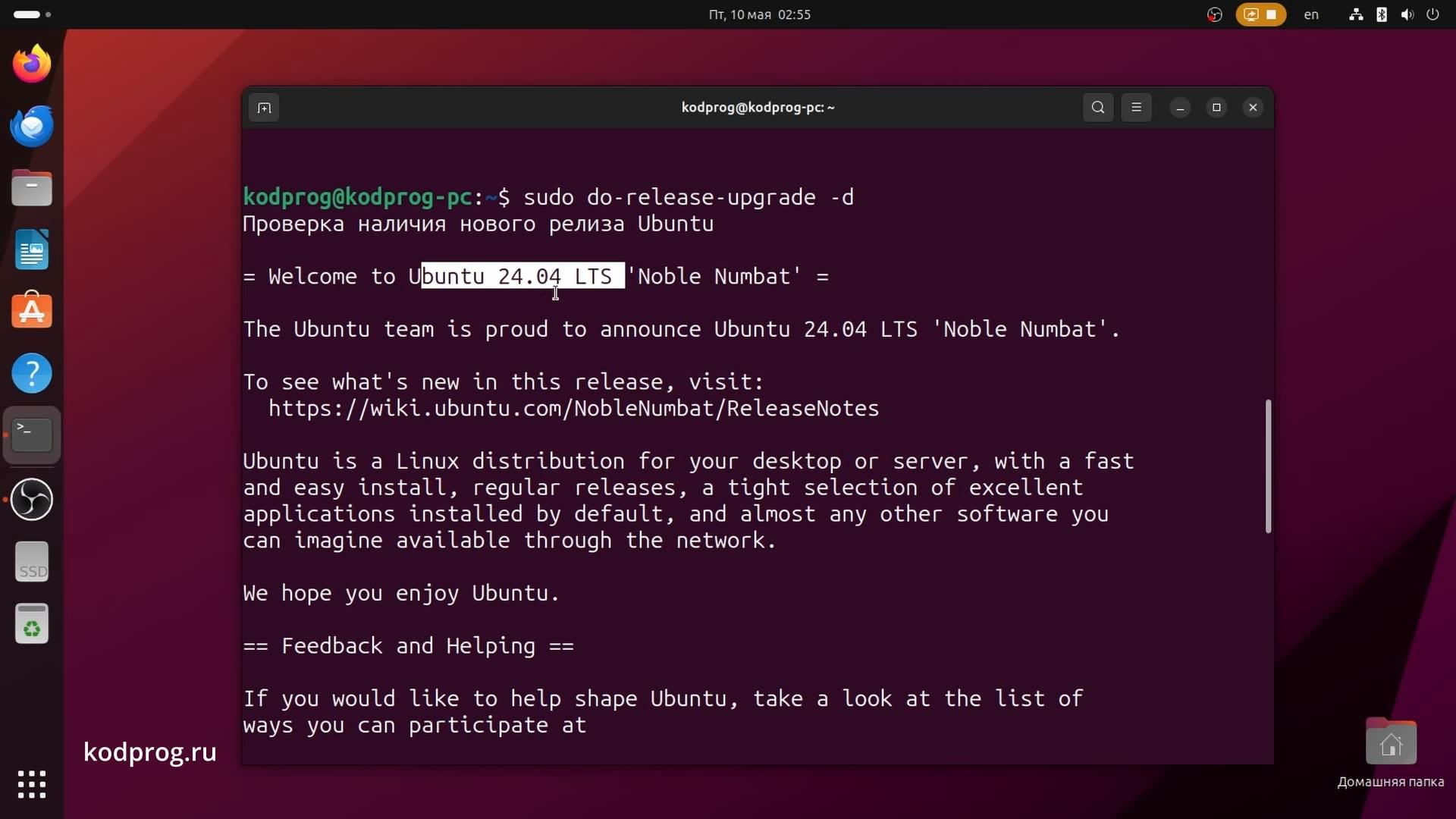The image size is (1456, 819).
Task: Open Ubuntu App Center in the dock
Action: tap(32, 311)
